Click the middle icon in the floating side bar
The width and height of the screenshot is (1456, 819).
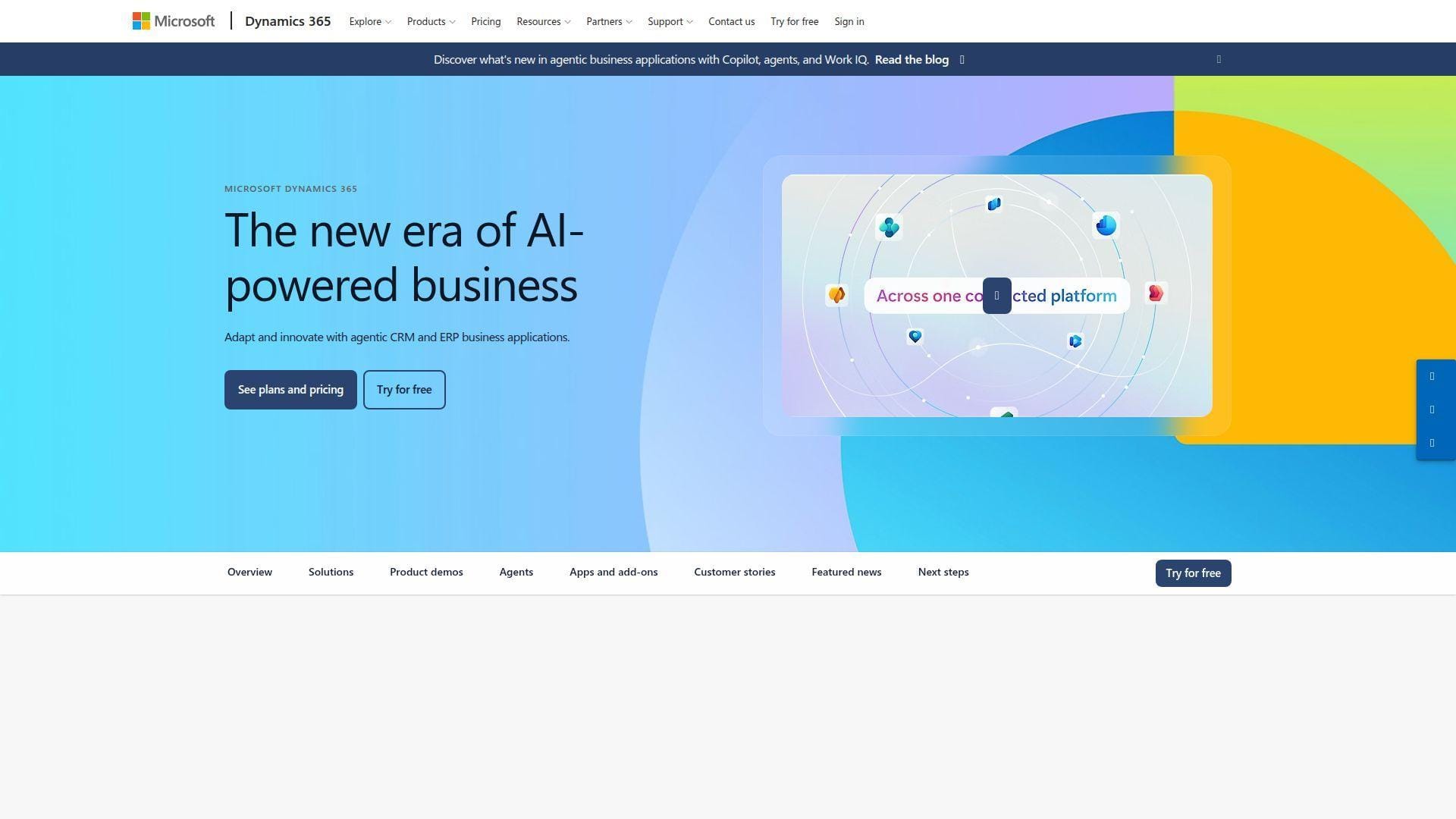(x=1432, y=409)
